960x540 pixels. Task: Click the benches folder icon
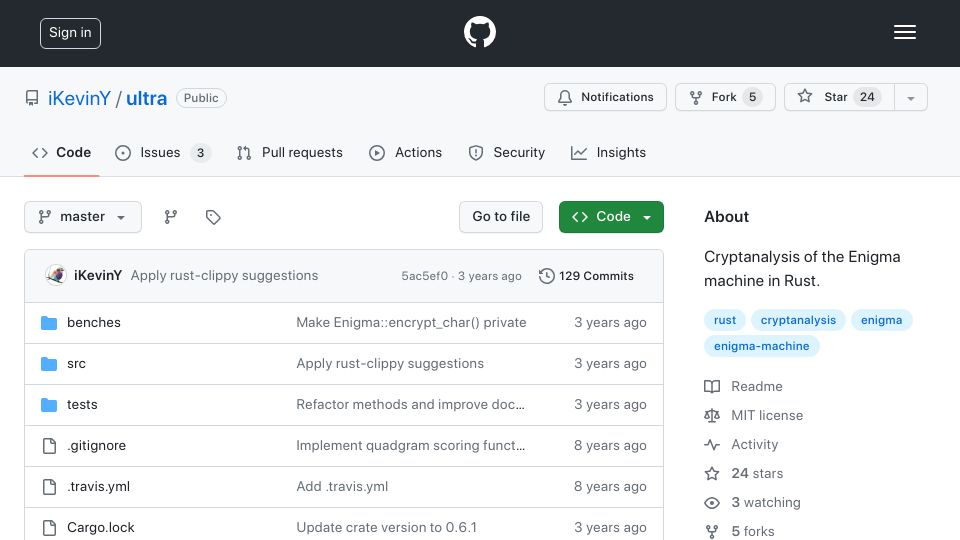click(49, 323)
